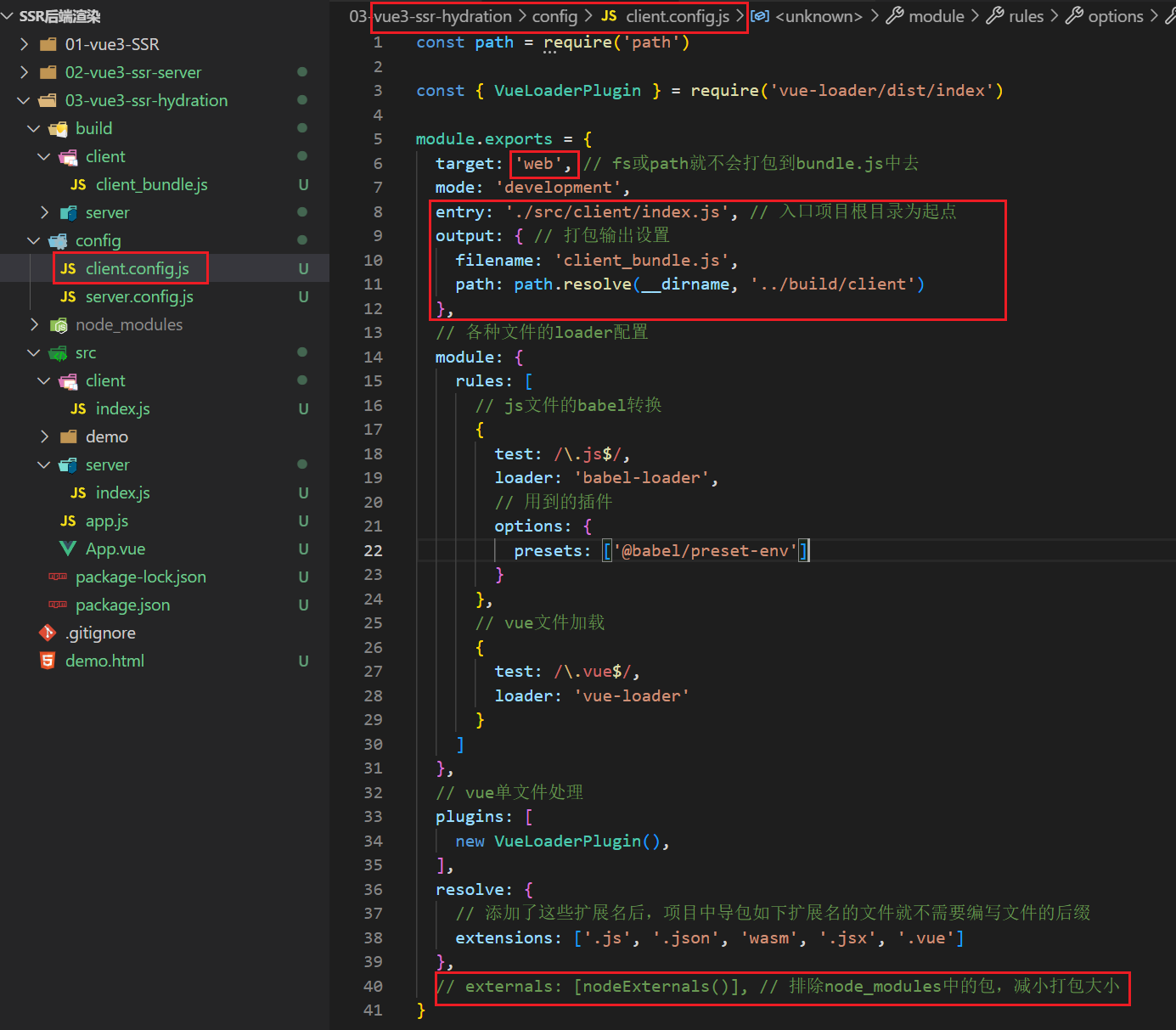Click the config folder icon
The image size is (1176, 1030).
click(58, 241)
